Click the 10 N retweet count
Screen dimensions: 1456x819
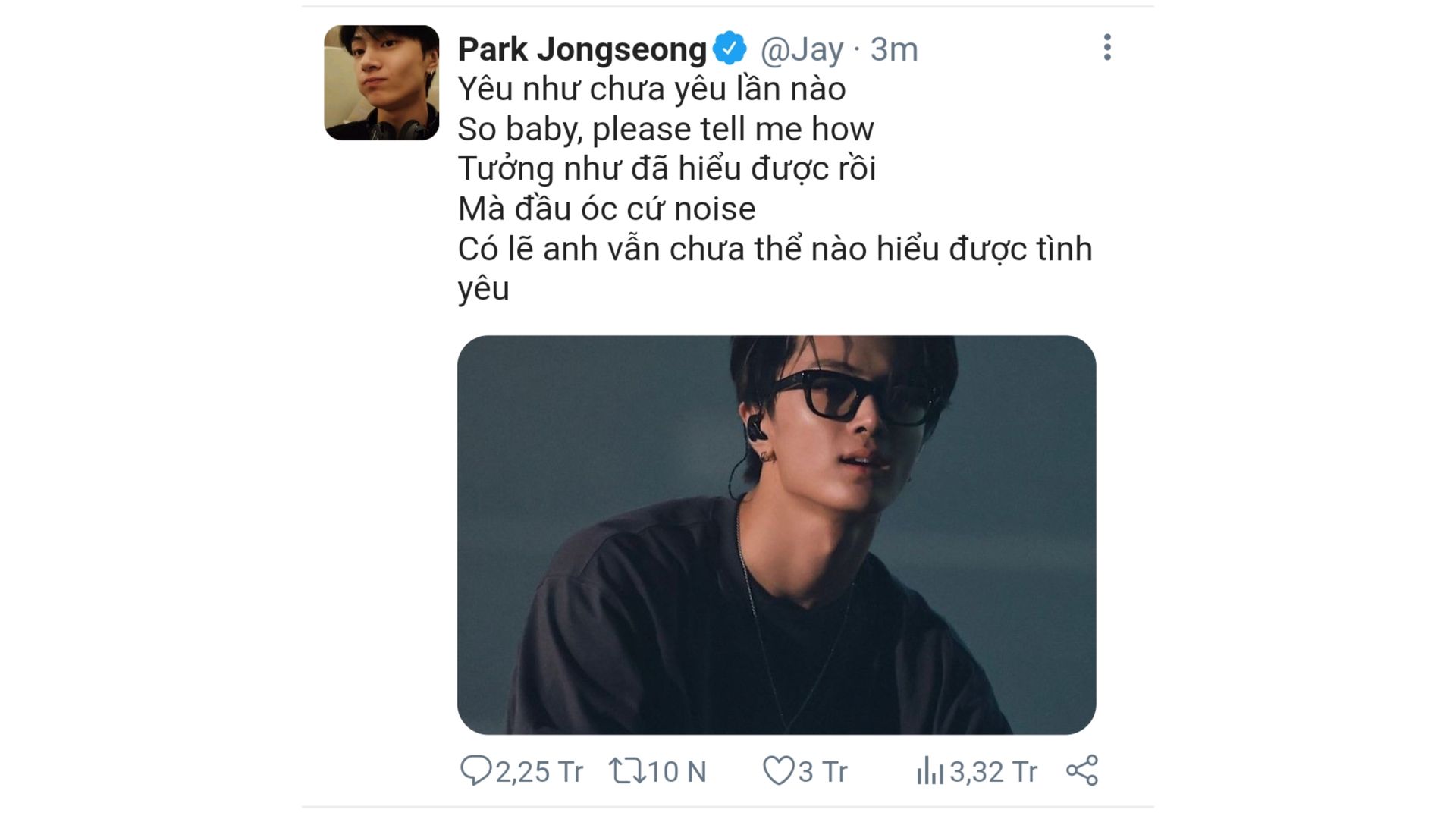pyautogui.click(x=677, y=772)
